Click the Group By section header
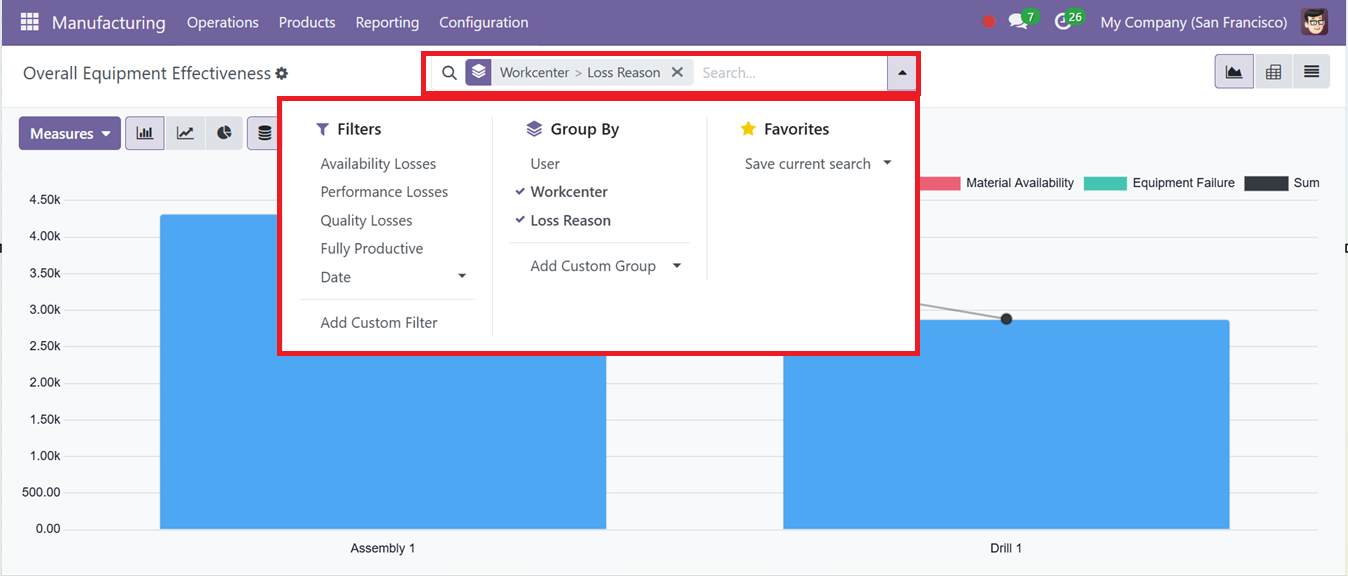The image size is (1348, 576). pos(573,129)
